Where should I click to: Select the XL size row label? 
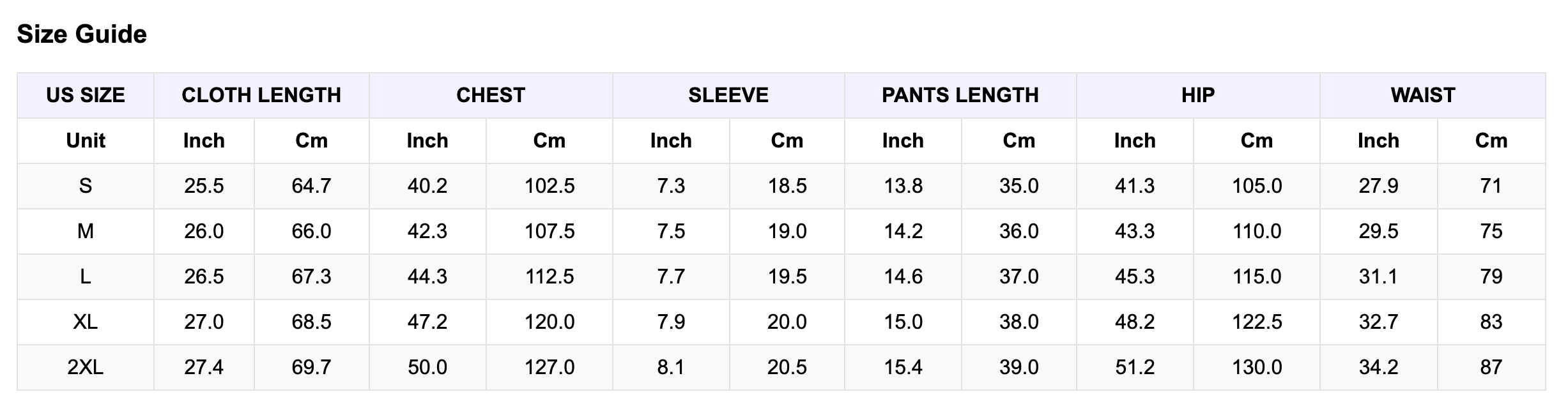(x=86, y=322)
